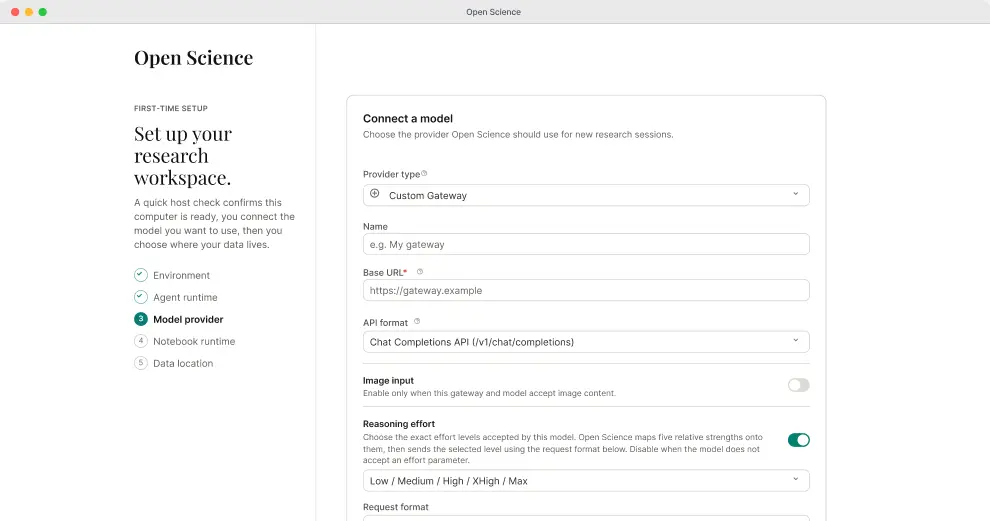Open the API format dropdown
The width and height of the screenshot is (990, 521).
586,342
